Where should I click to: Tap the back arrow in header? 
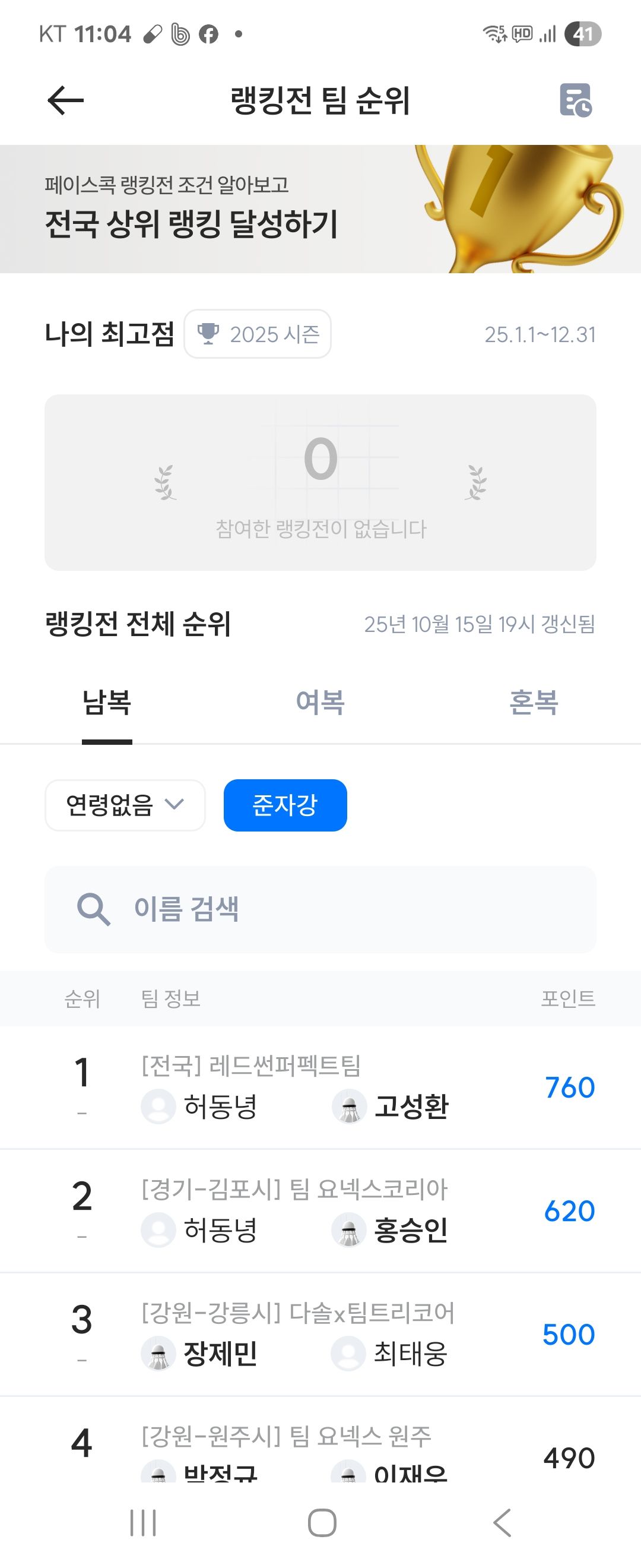(x=65, y=100)
